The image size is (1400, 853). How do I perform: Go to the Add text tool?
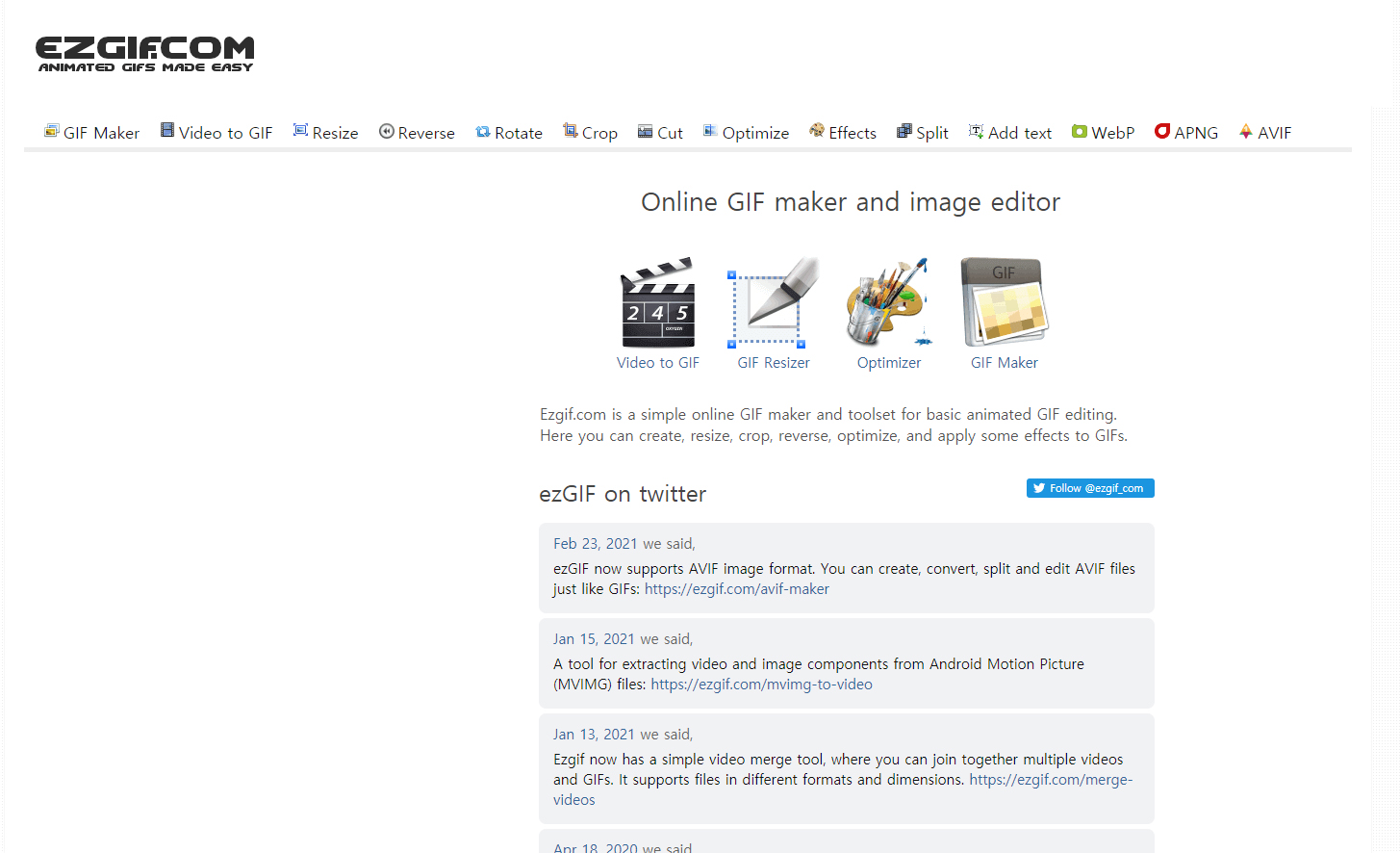[x=1010, y=132]
